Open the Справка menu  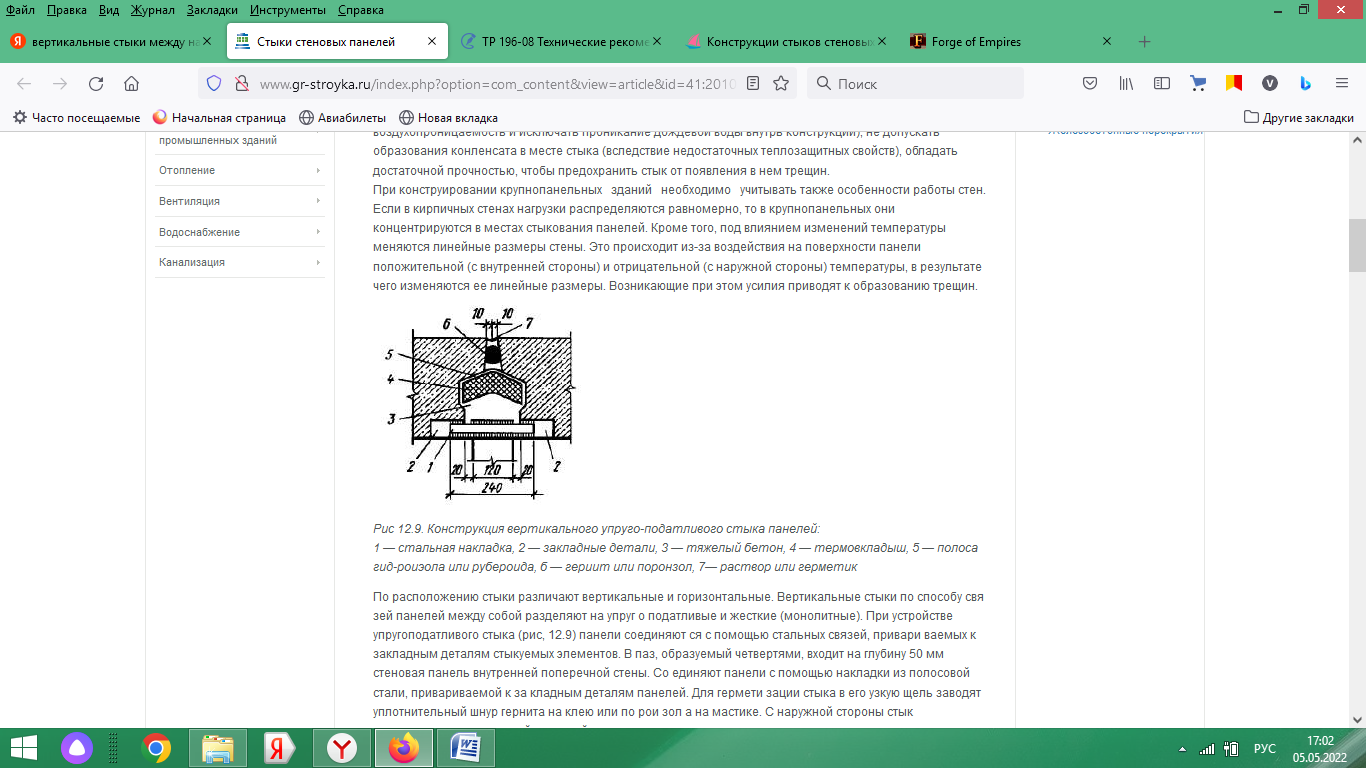click(x=361, y=10)
